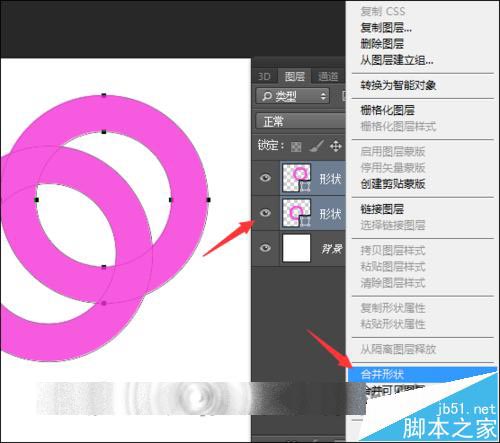Select 链接图层 menu entry

click(x=382, y=209)
